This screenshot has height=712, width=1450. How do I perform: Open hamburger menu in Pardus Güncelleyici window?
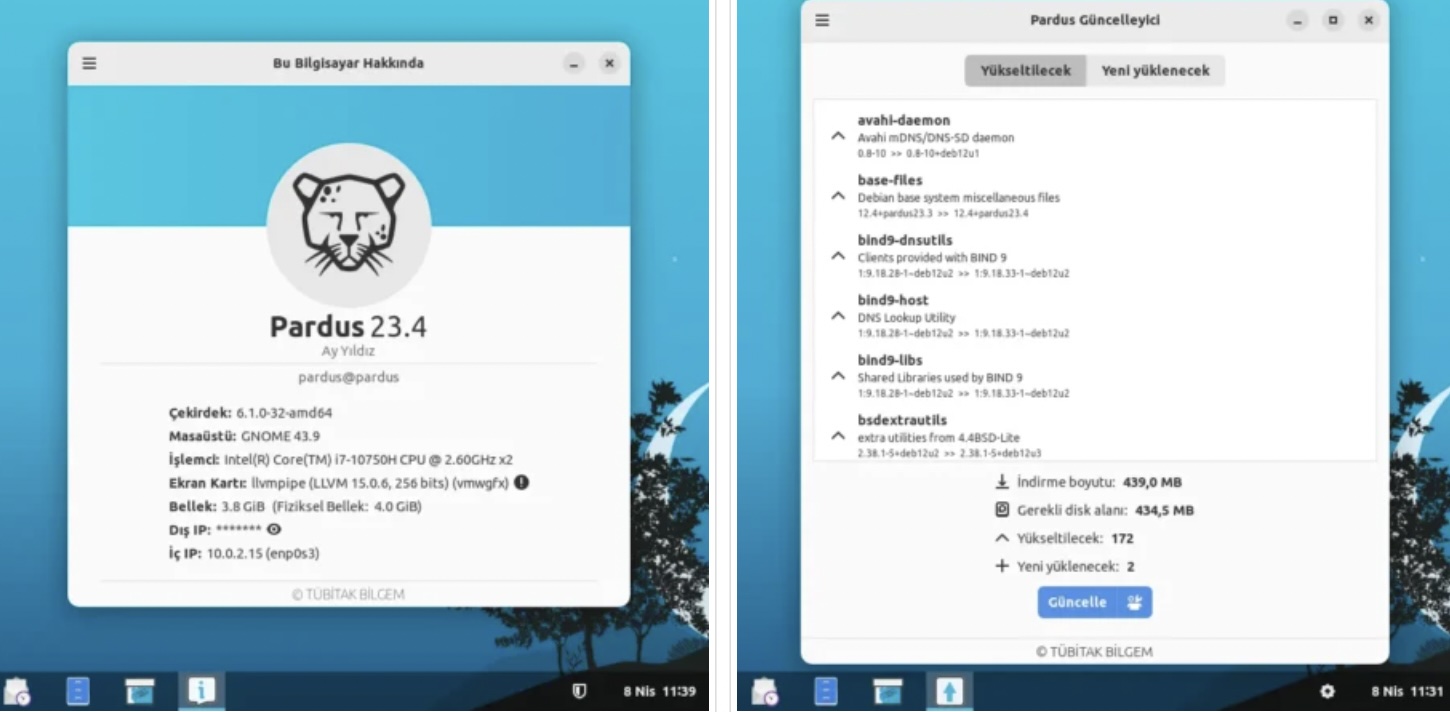(x=822, y=20)
